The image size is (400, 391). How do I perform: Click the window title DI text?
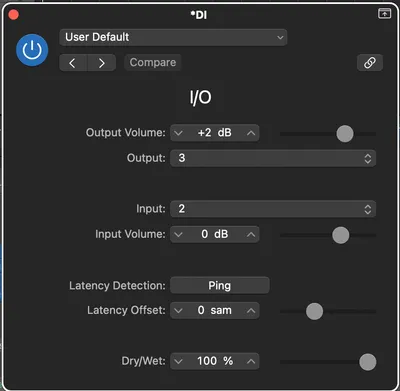[199, 15]
